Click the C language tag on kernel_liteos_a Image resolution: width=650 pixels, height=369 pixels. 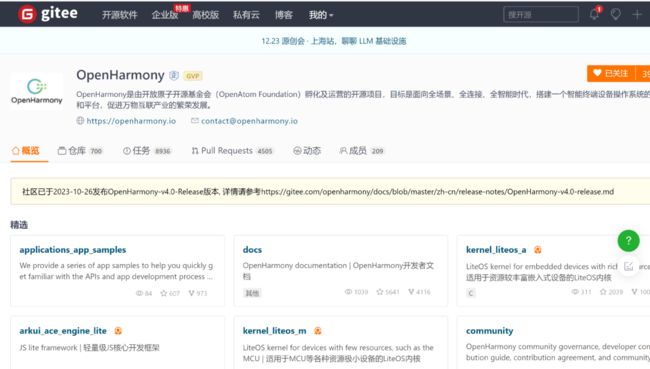[471, 293]
